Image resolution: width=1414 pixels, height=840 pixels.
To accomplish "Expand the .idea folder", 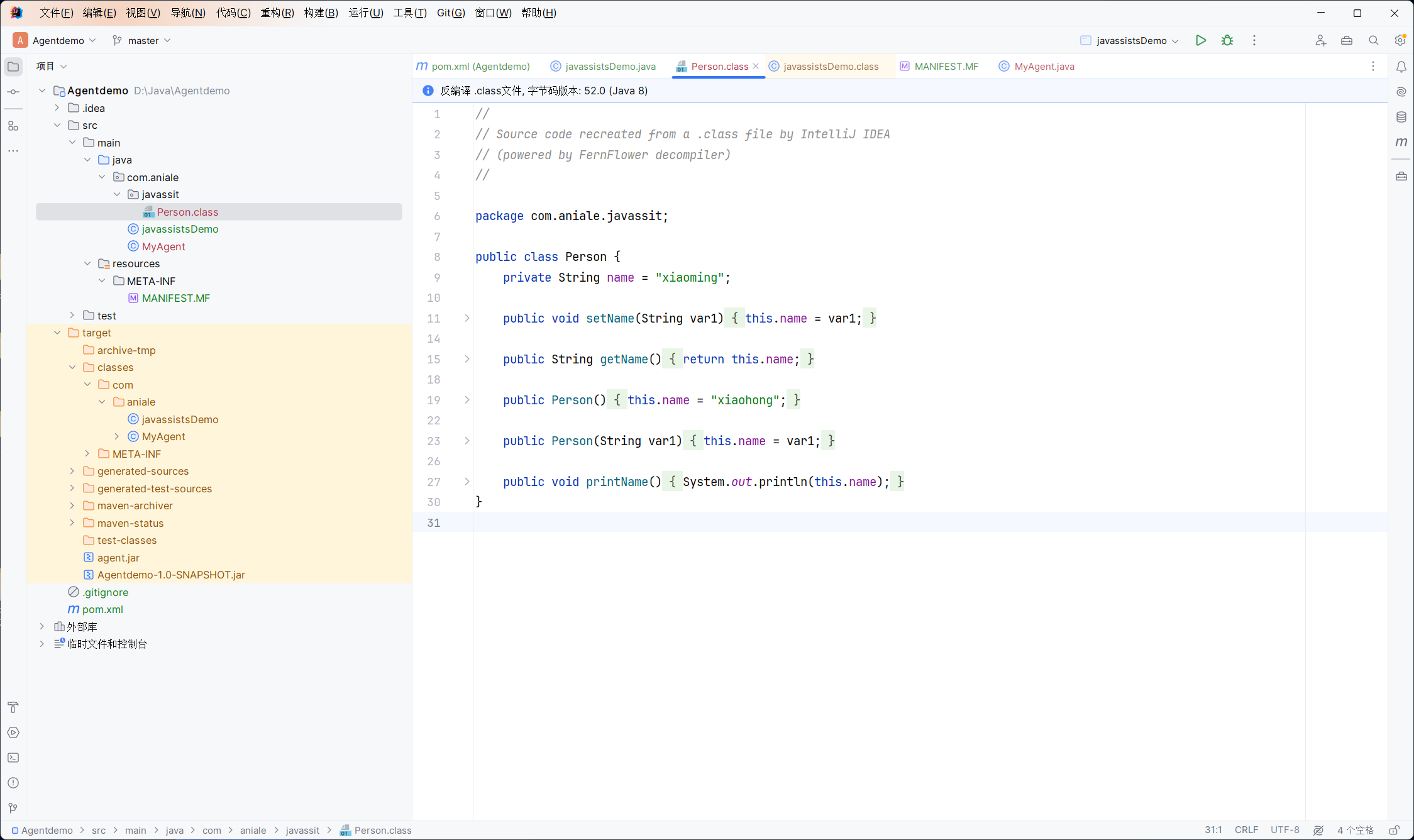I will pos(57,108).
